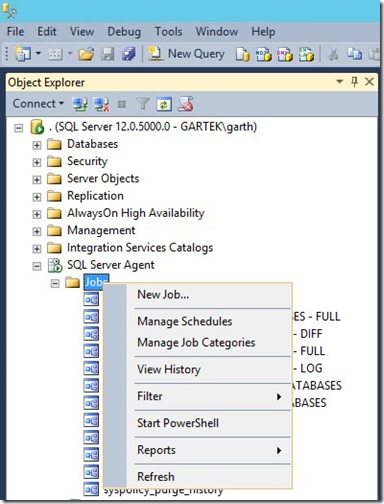Screen dimensions: 384x504
Task: Close the Object Explorer panel
Action: pos(369,82)
